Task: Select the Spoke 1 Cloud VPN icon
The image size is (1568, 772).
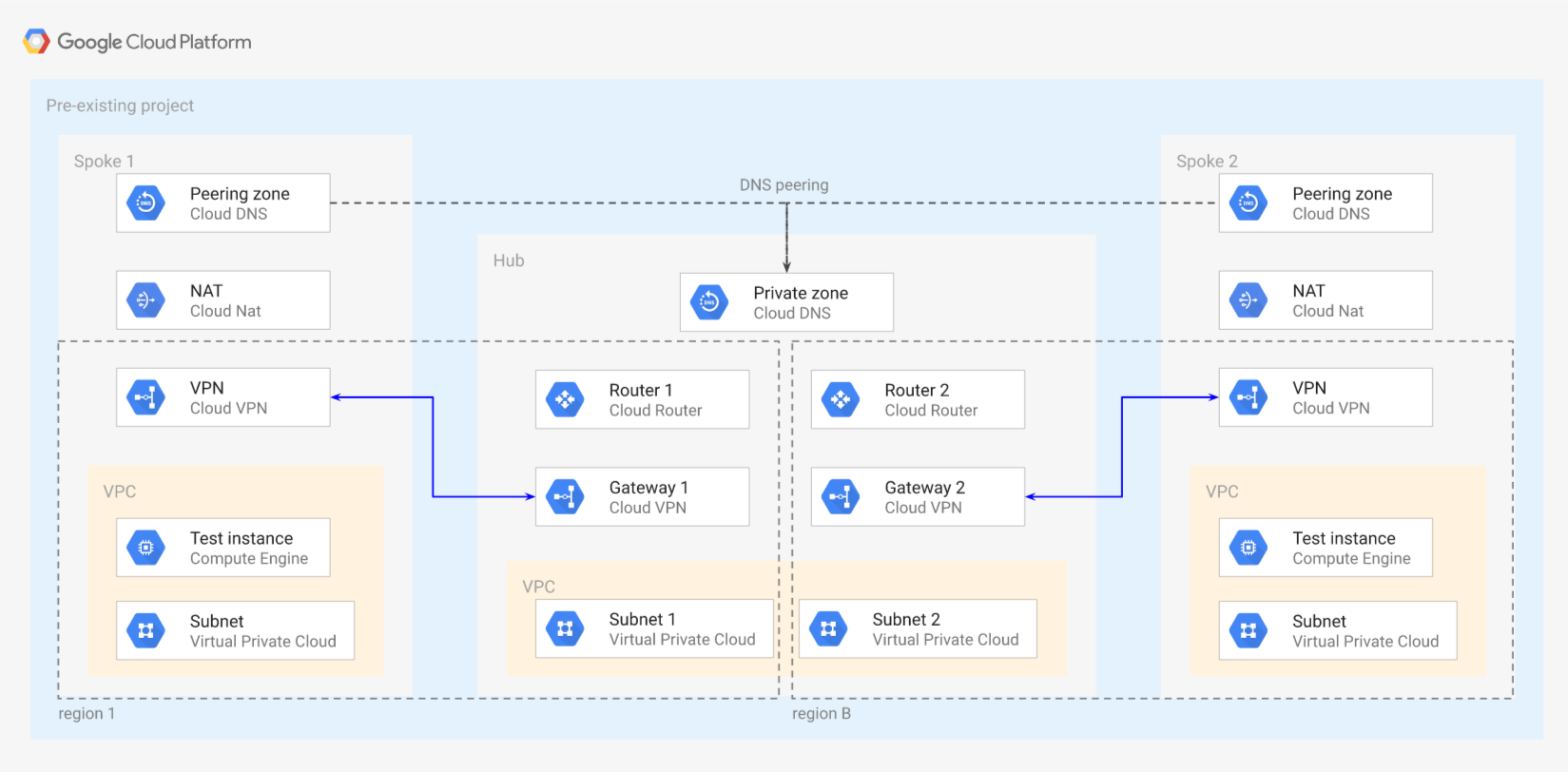Action: click(x=146, y=397)
